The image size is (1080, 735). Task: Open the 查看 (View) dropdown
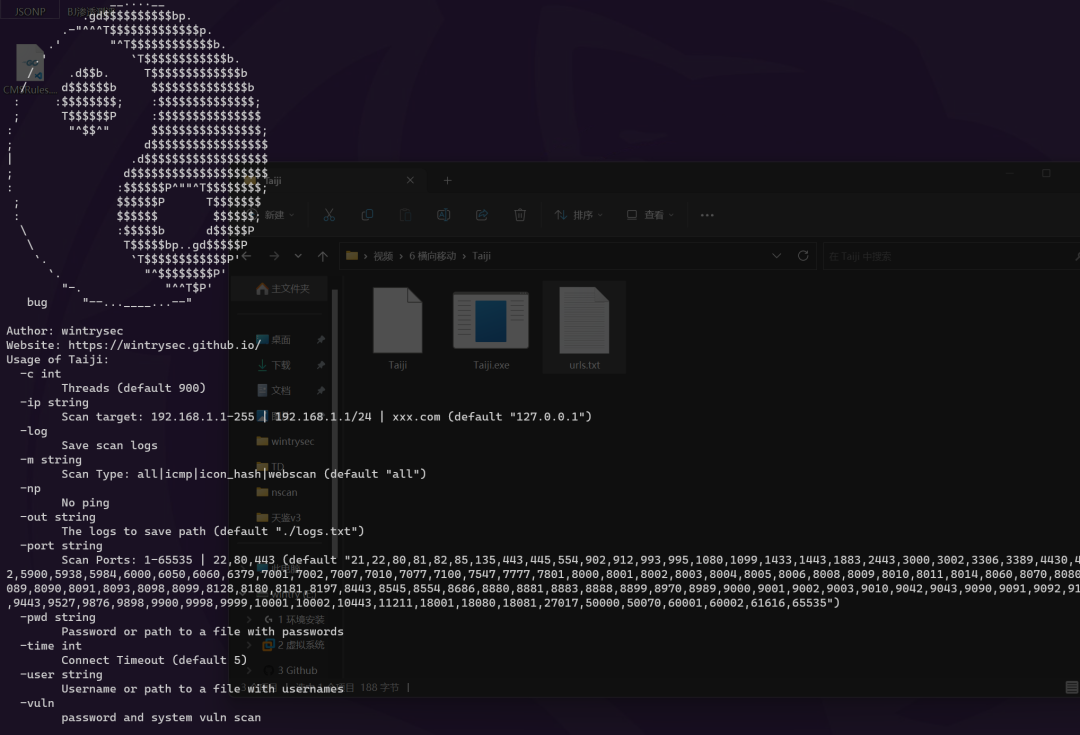pos(650,215)
